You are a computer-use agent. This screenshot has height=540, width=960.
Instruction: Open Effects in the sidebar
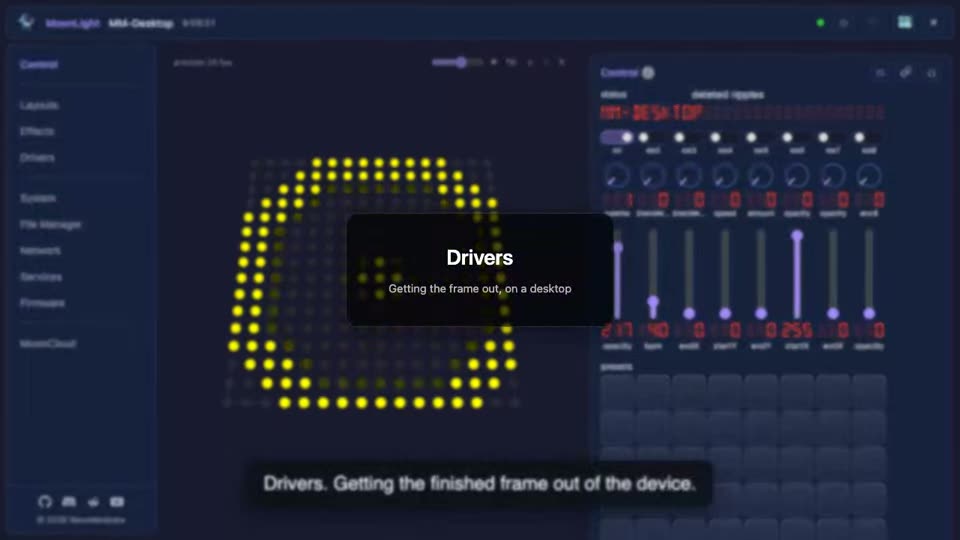point(37,131)
